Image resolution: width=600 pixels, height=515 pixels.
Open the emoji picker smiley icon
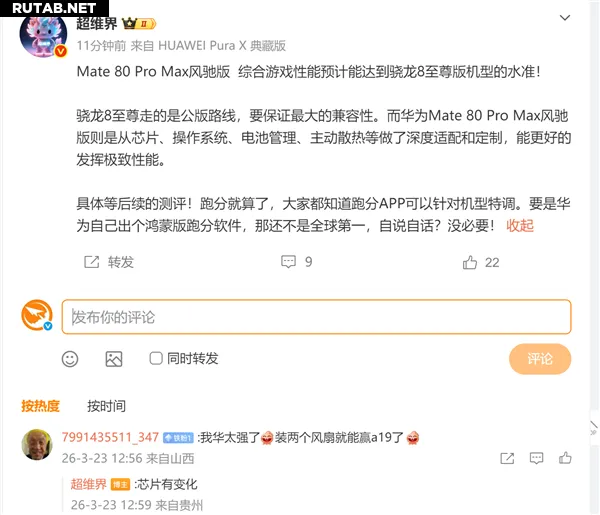70,359
